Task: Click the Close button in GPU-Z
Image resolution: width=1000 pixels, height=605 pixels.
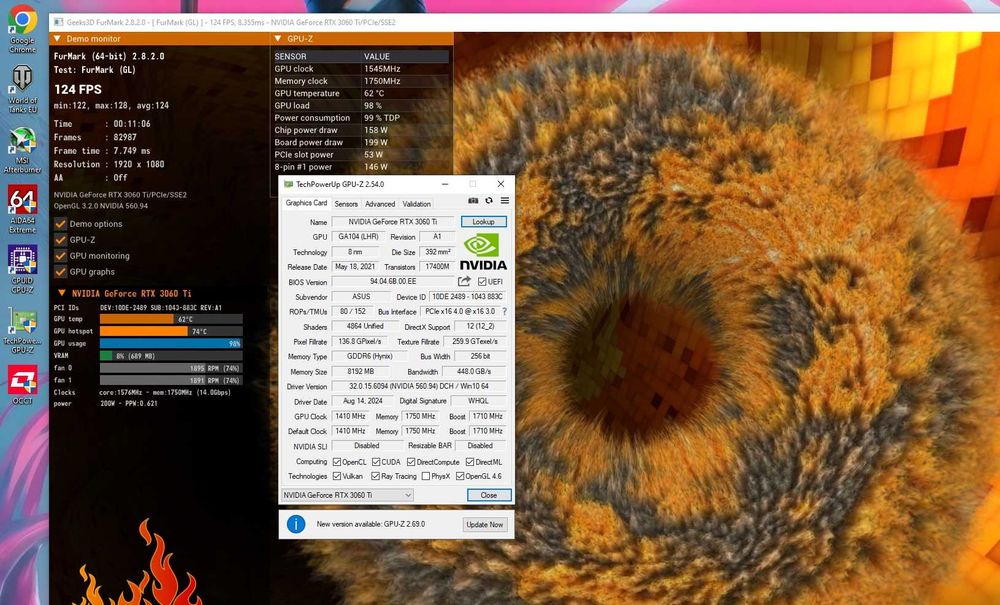Action: [489, 495]
